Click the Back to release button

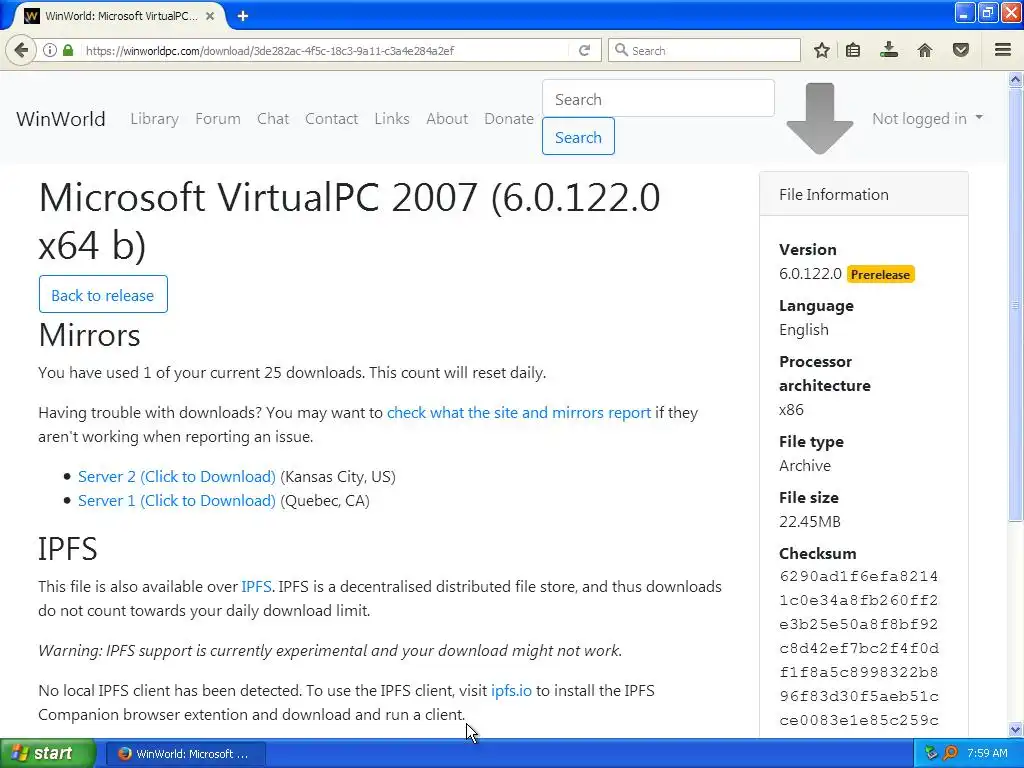coord(103,295)
